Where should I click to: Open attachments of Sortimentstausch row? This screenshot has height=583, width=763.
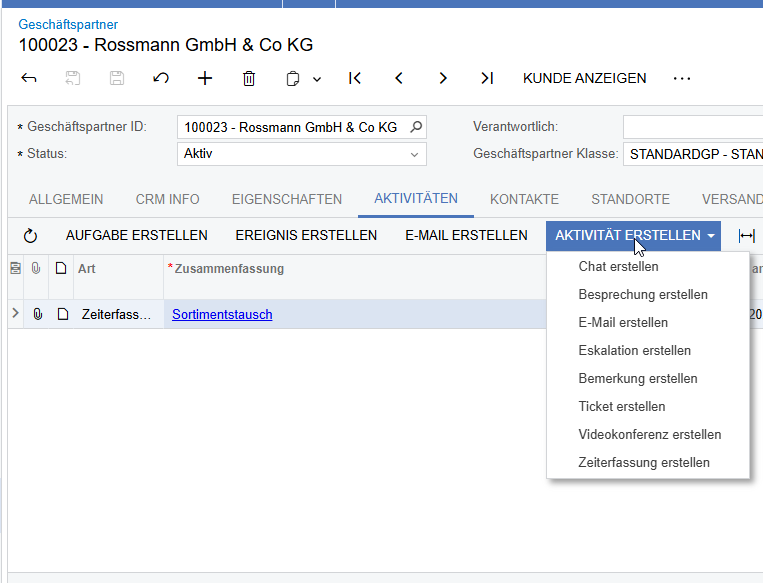tap(37, 314)
